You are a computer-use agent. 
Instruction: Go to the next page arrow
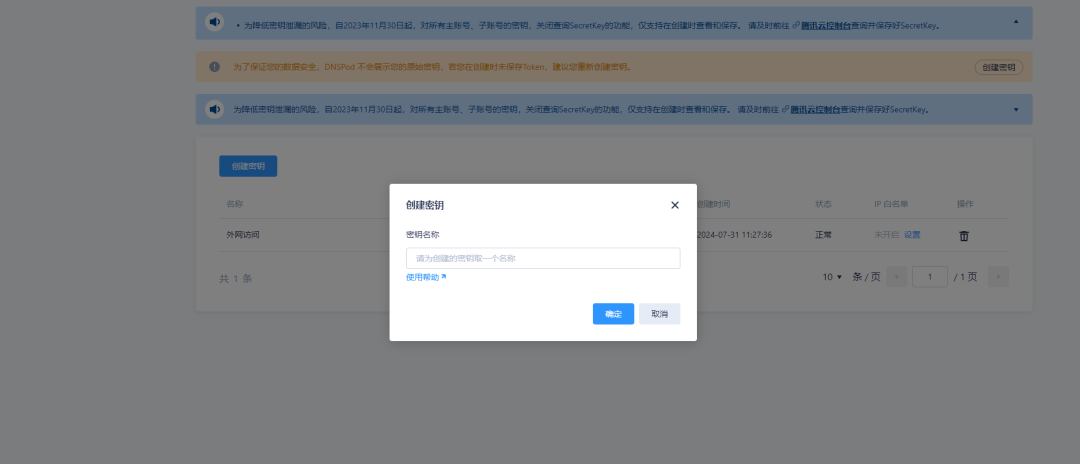[998, 277]
